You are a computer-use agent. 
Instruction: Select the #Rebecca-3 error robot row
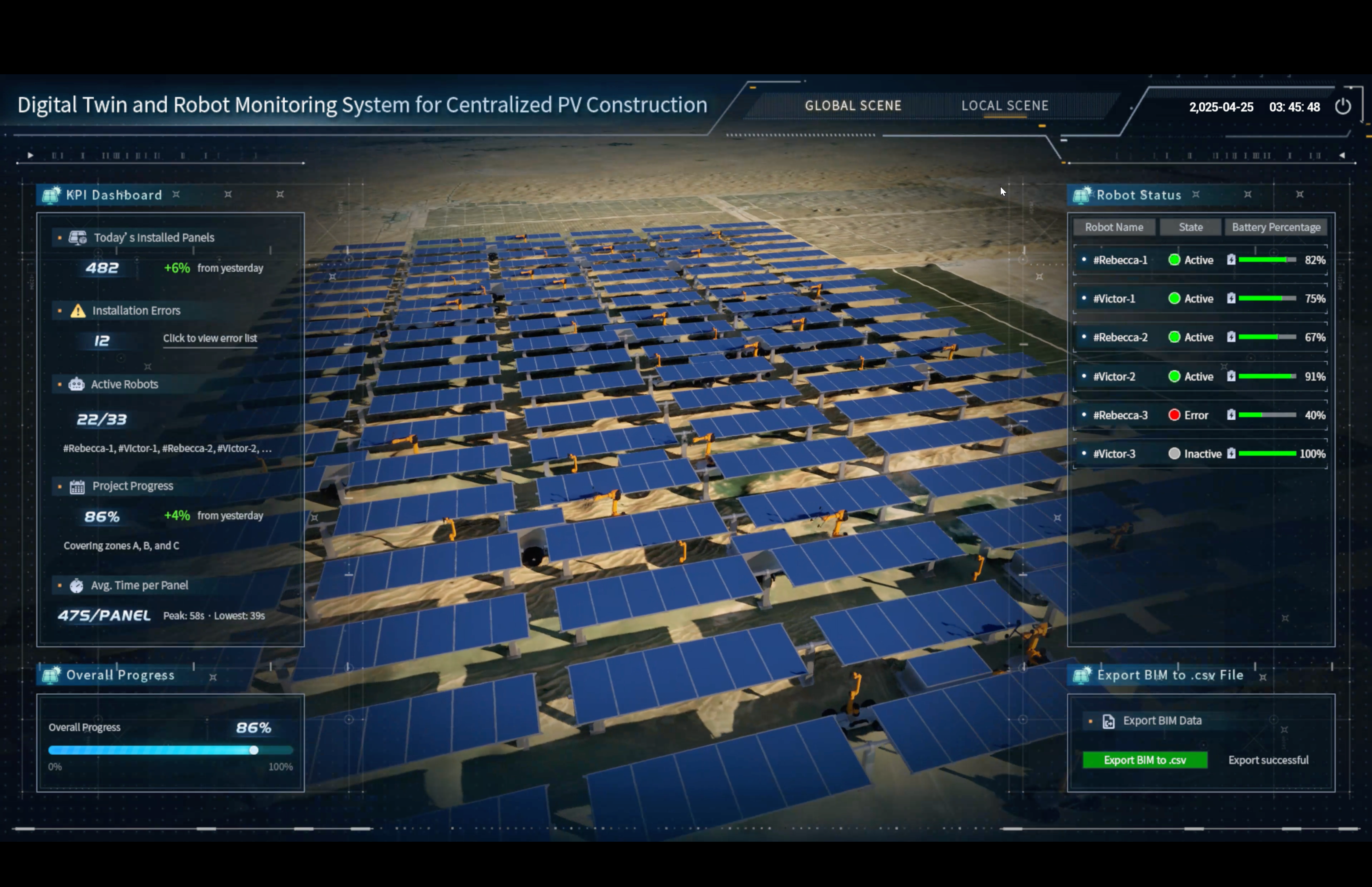tap(1120, 415)
